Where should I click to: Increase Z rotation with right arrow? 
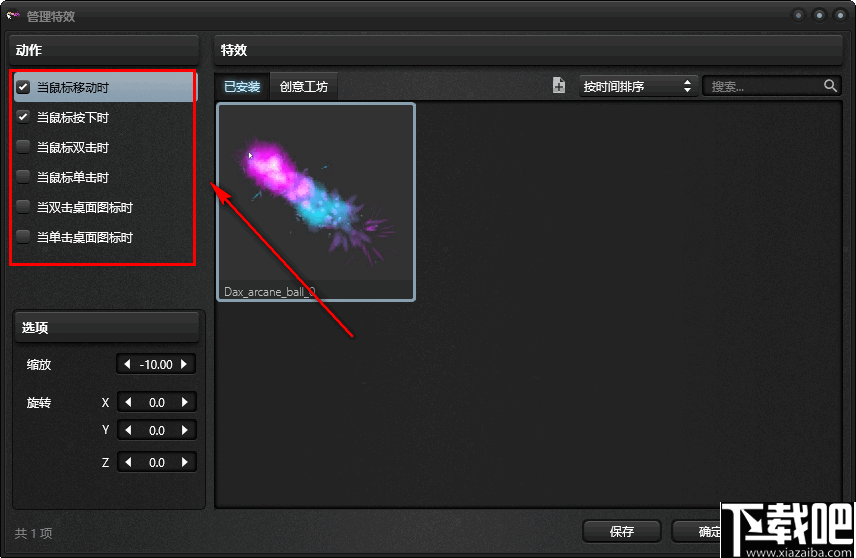(185, 462)
